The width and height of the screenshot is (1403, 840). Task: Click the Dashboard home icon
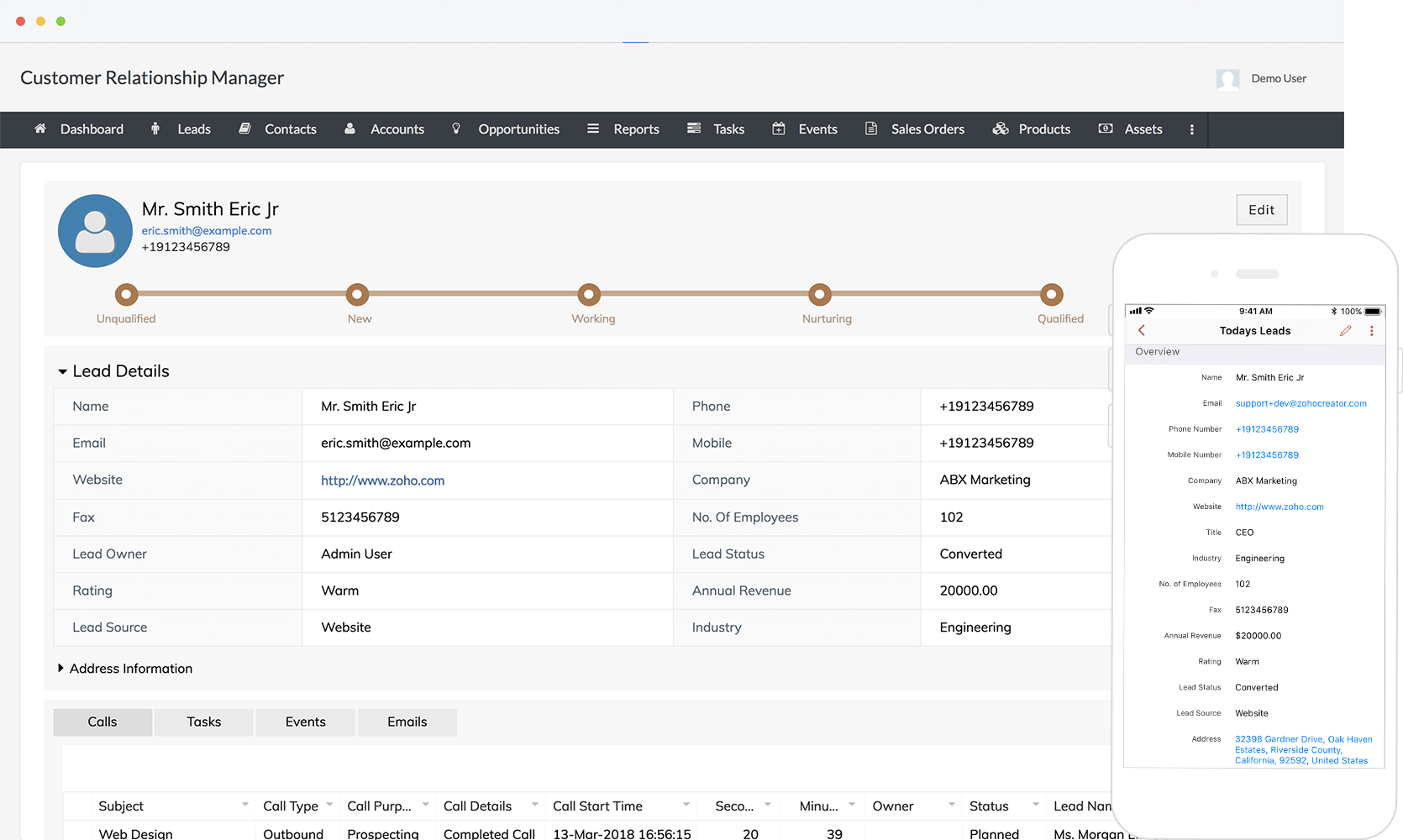[39, 129]
